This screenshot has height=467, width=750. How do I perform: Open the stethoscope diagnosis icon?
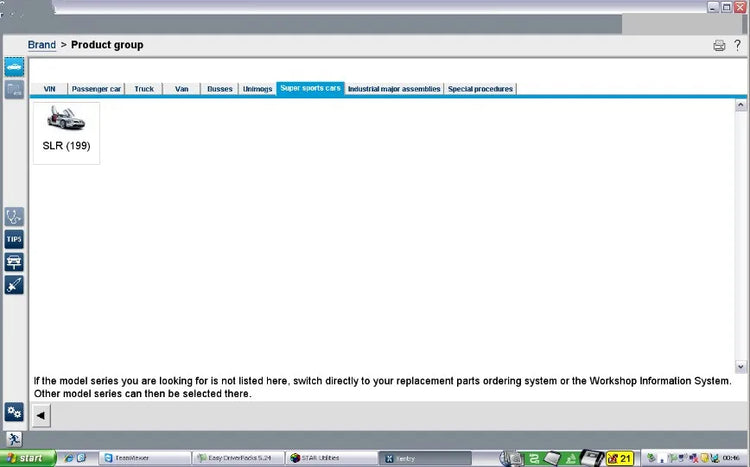click(14, 217)
